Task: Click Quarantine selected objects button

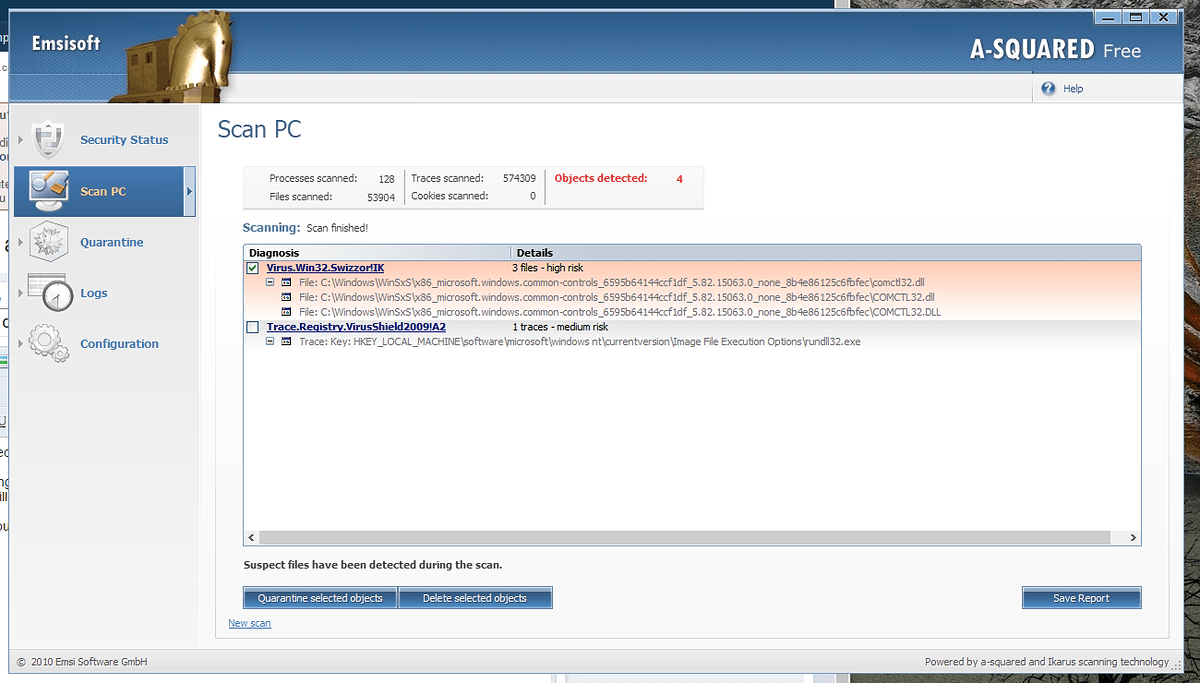Action: coord(320,598)
